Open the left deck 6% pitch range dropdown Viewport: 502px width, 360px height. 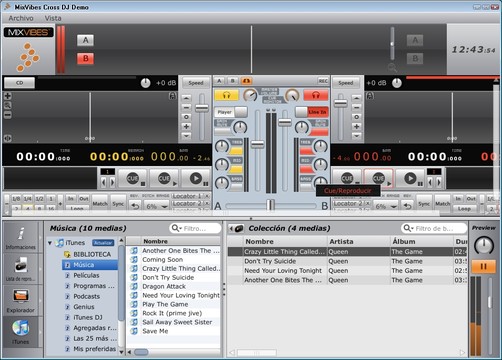coord(157,206)
